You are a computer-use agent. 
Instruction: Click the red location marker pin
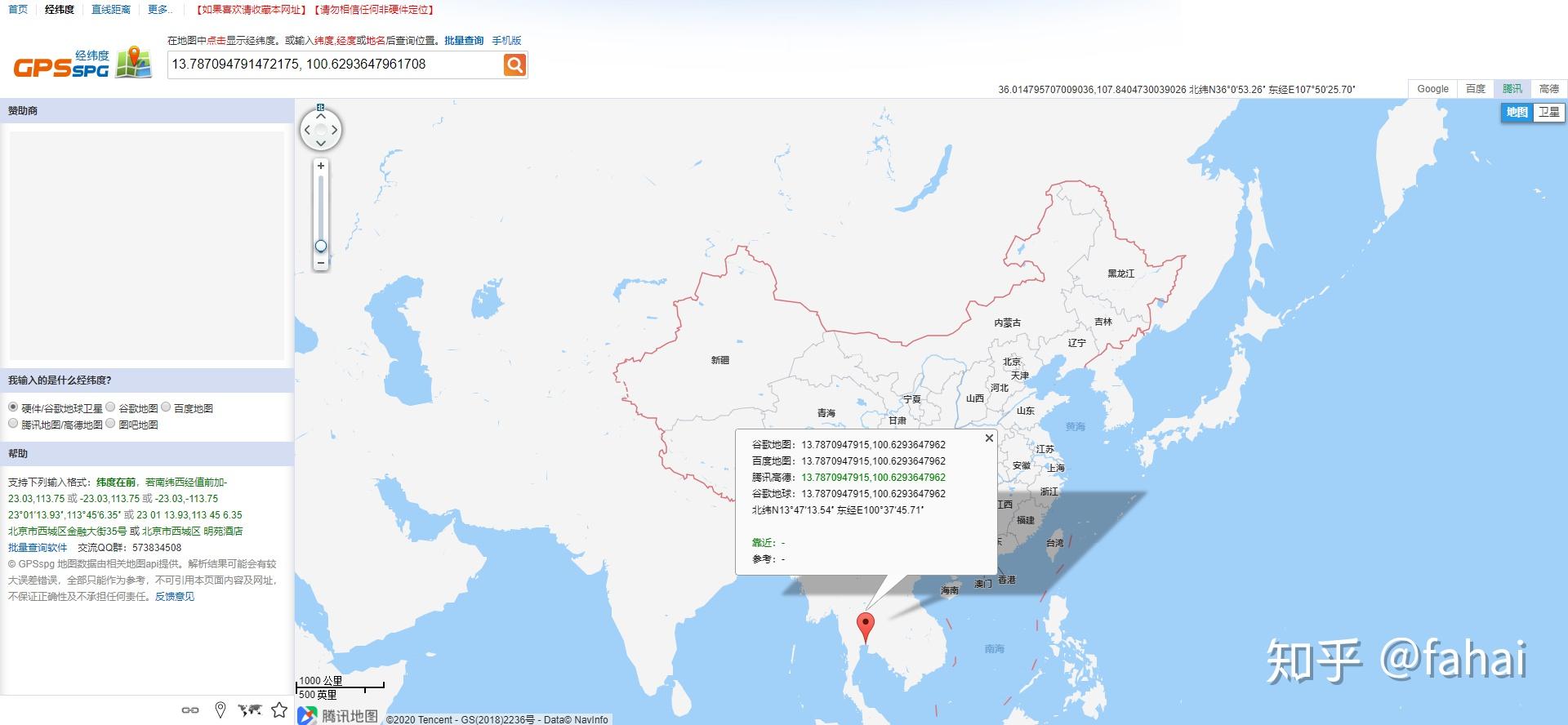[x=865, y=627]
